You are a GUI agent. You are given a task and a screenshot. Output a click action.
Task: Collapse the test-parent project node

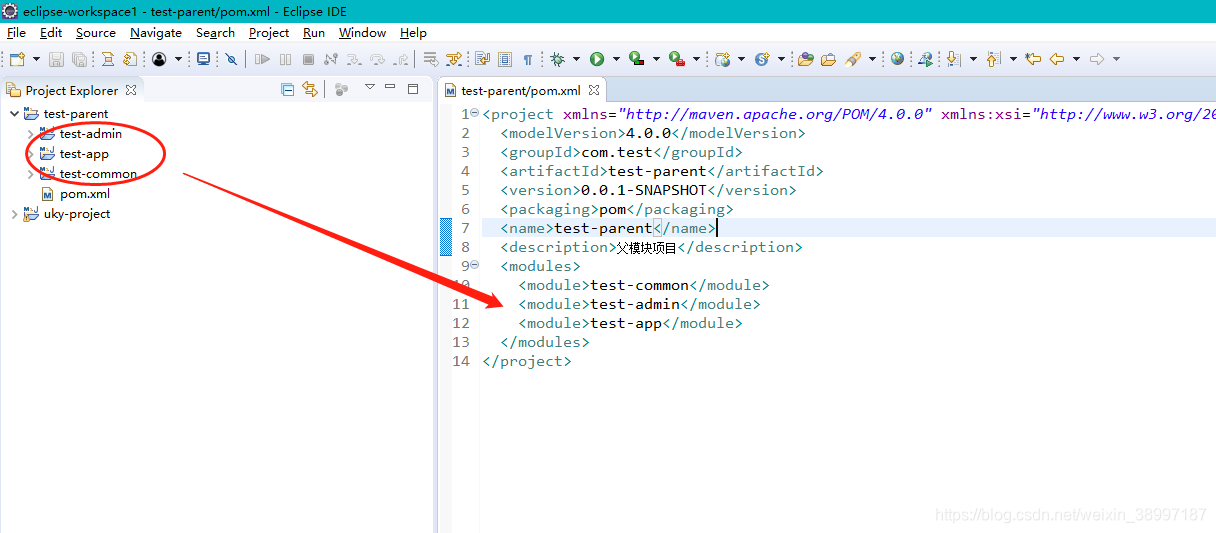14,114
